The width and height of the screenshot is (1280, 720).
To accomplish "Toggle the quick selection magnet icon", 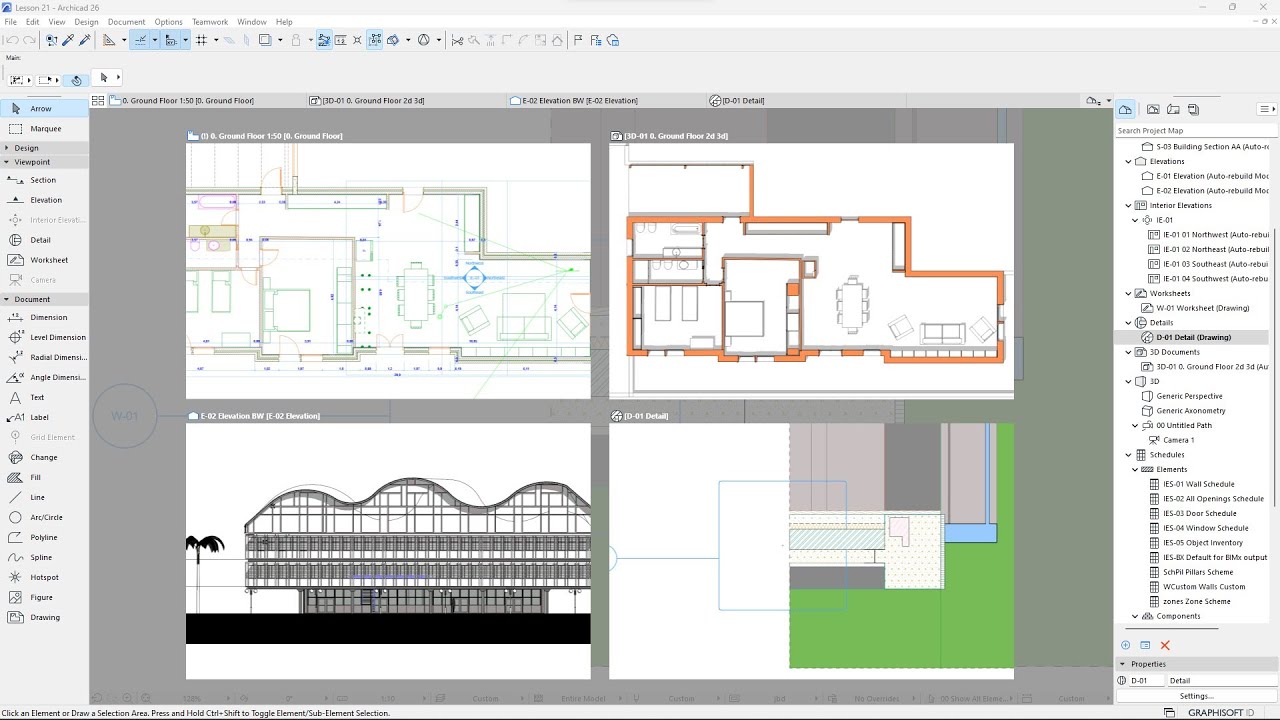I will (76, 79).
